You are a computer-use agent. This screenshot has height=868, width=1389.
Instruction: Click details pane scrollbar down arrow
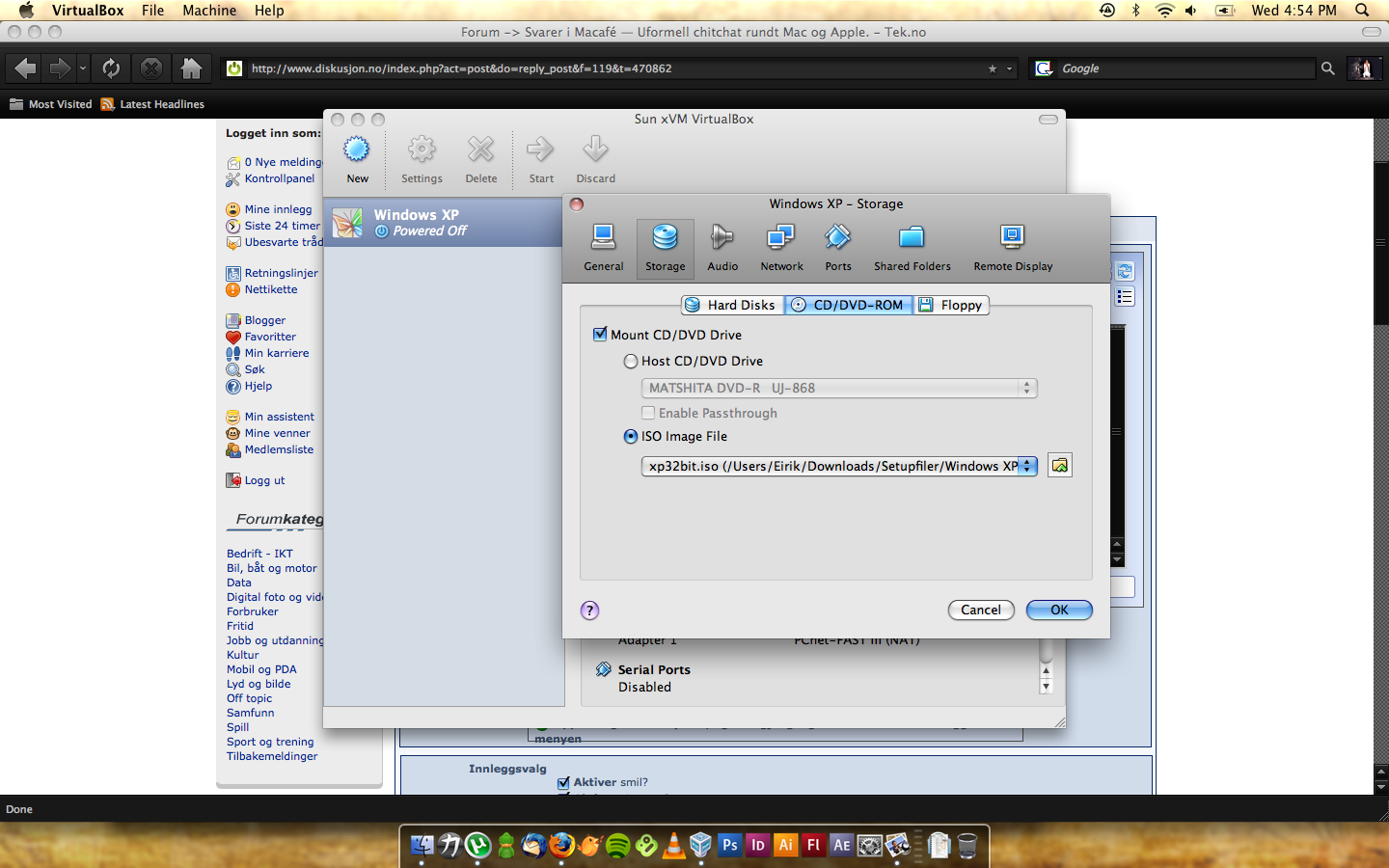click(x=1046, y=687)
